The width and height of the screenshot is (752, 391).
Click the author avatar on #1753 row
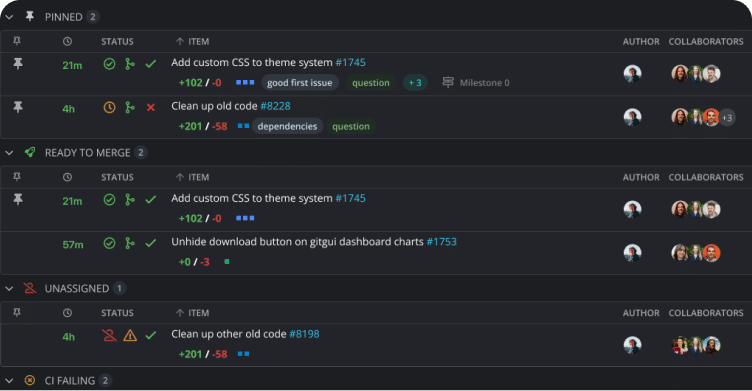[x=633, y=252]
